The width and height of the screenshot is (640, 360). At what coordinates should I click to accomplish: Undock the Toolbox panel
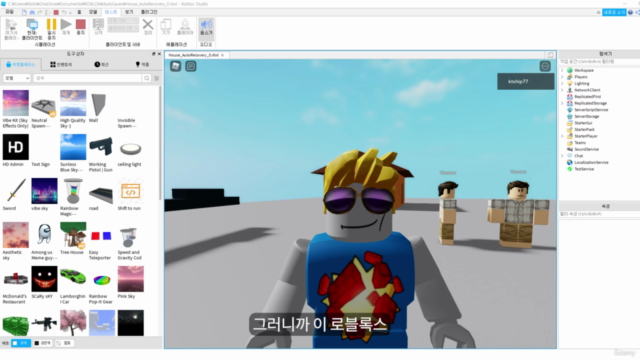point(153,54)
